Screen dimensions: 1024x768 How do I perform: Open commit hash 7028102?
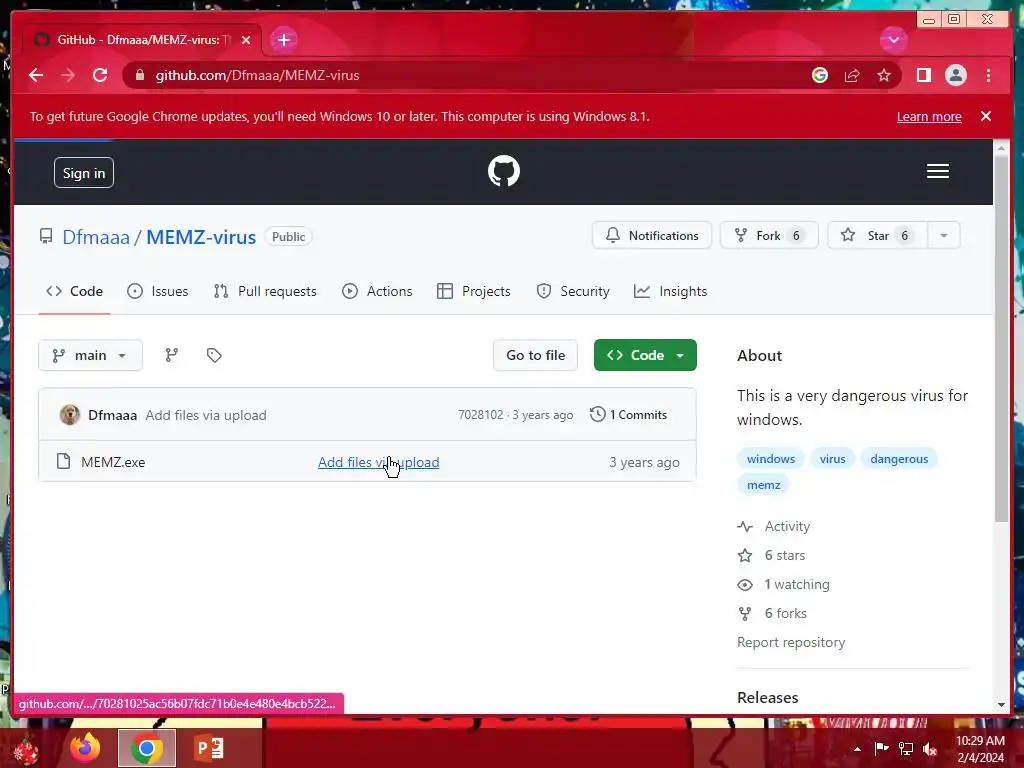click(481, 415)
